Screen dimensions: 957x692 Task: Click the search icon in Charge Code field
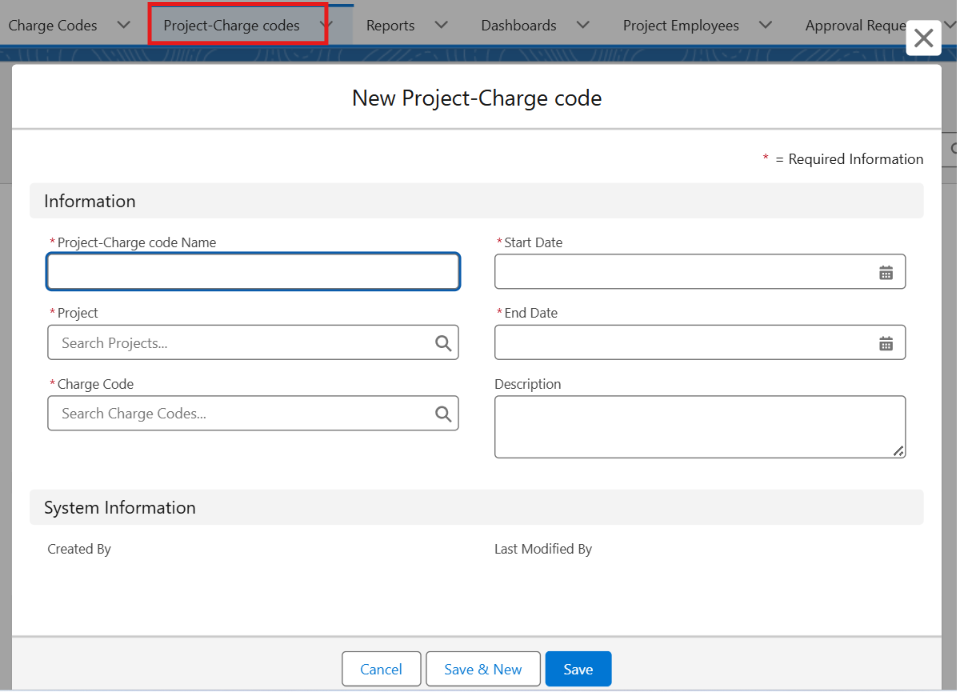click(x=443, y=414)
